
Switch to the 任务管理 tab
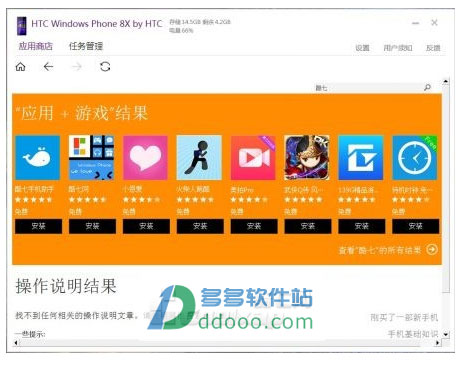[x=86, y=46]
